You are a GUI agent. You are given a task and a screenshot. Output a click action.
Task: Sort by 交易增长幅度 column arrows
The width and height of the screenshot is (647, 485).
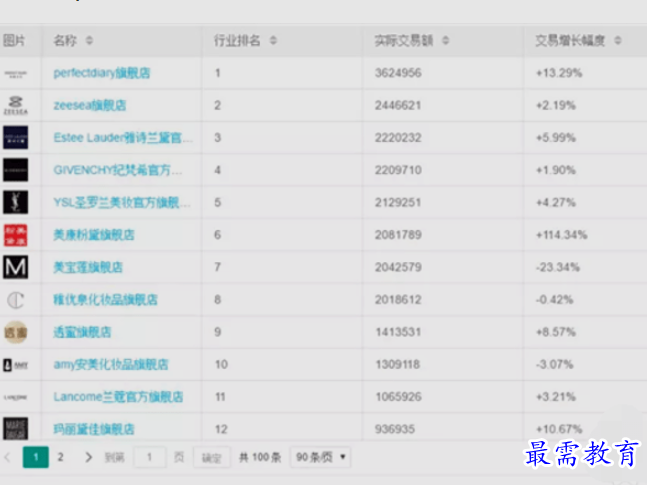click(x=618, y=40)
